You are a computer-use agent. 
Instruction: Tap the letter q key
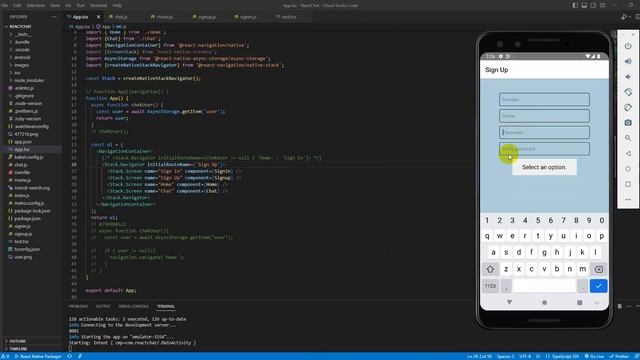pyautogui.click(x=487, y=236)
